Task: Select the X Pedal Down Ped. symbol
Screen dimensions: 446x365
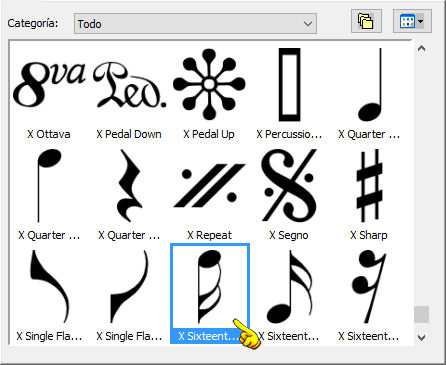Action: click(129, 84)
